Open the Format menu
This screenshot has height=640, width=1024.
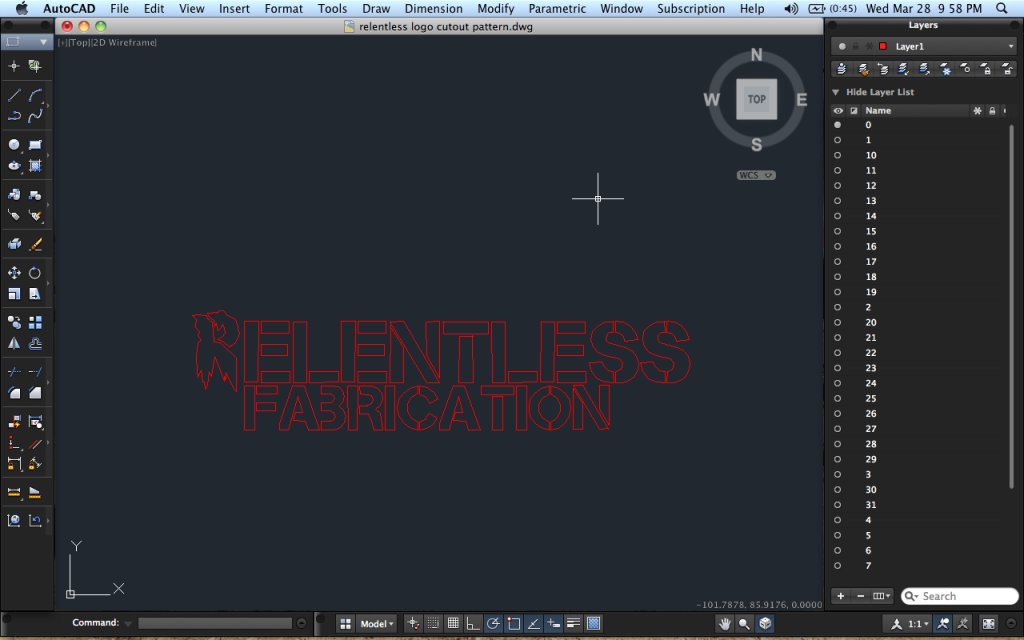283,8
